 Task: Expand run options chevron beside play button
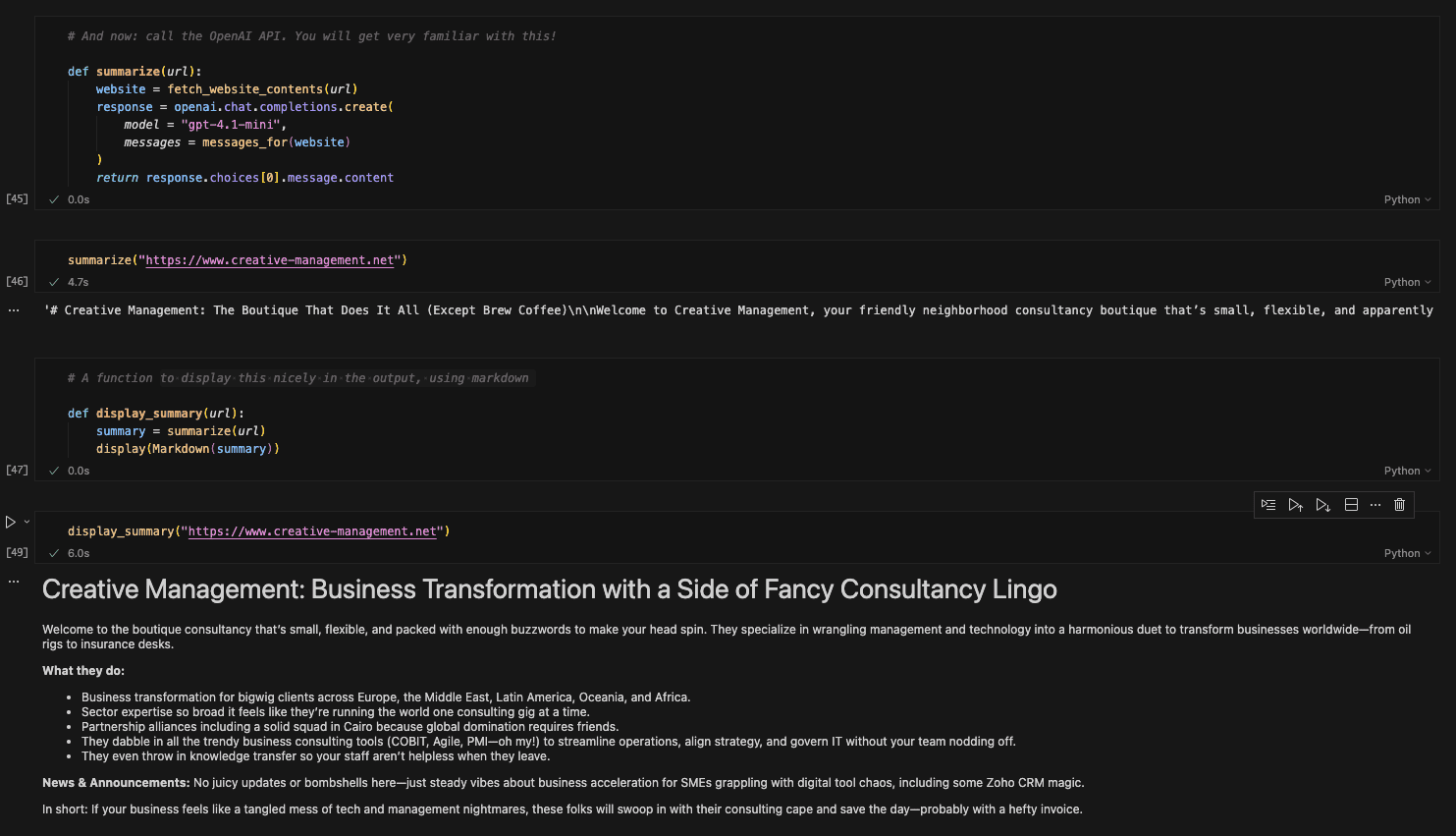(27, 522)
